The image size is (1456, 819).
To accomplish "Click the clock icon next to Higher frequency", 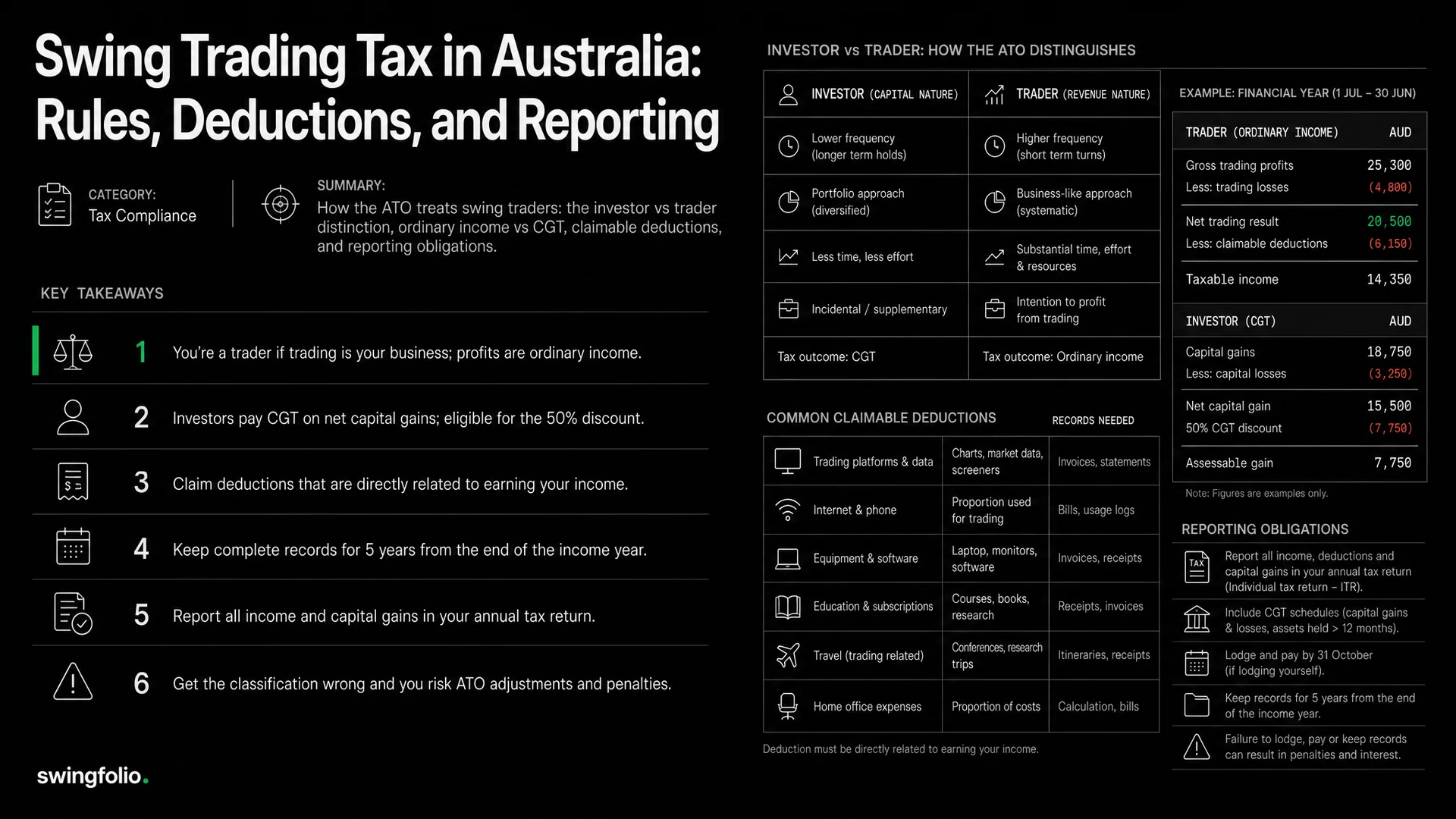I will tap(994, 146).
